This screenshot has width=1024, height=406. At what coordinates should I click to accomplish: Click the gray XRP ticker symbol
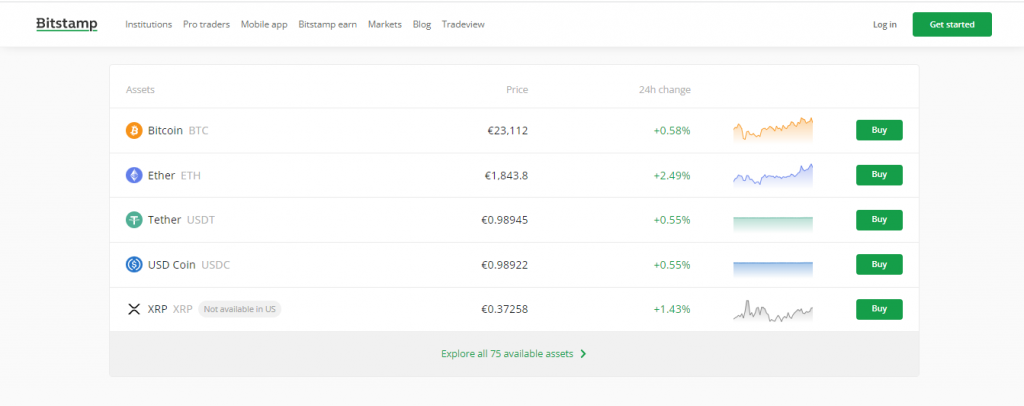(x=183, y=309)
